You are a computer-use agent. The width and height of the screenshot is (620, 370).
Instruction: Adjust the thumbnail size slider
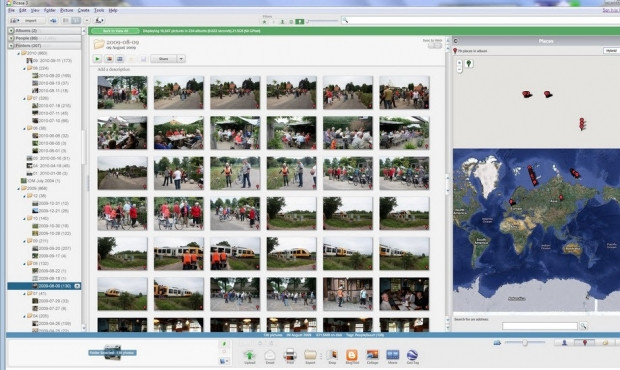tap(525, 343)
